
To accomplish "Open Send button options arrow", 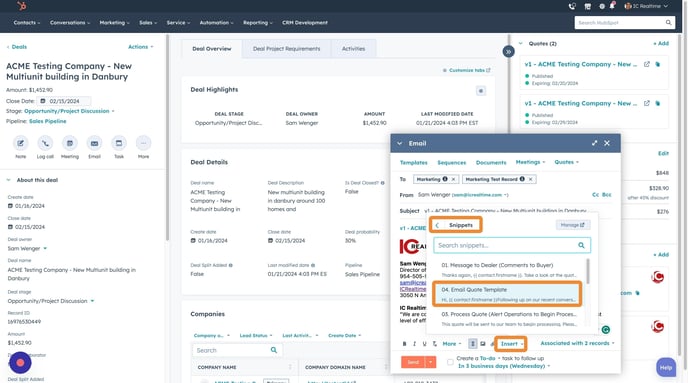I will [x=430, y=362].
